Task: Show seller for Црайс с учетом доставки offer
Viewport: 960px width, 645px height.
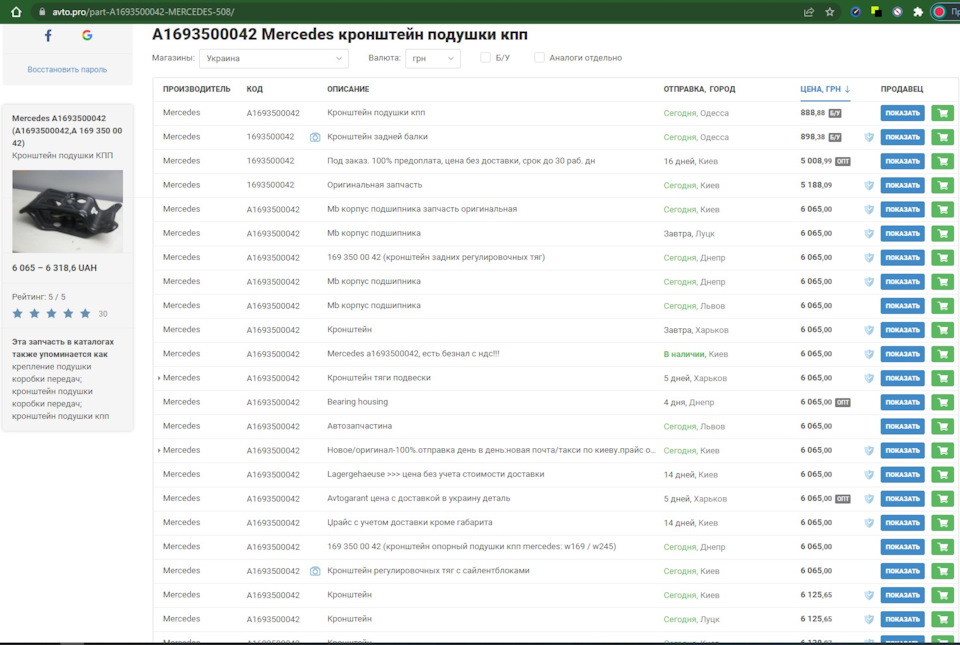Action: pos(902,523)
